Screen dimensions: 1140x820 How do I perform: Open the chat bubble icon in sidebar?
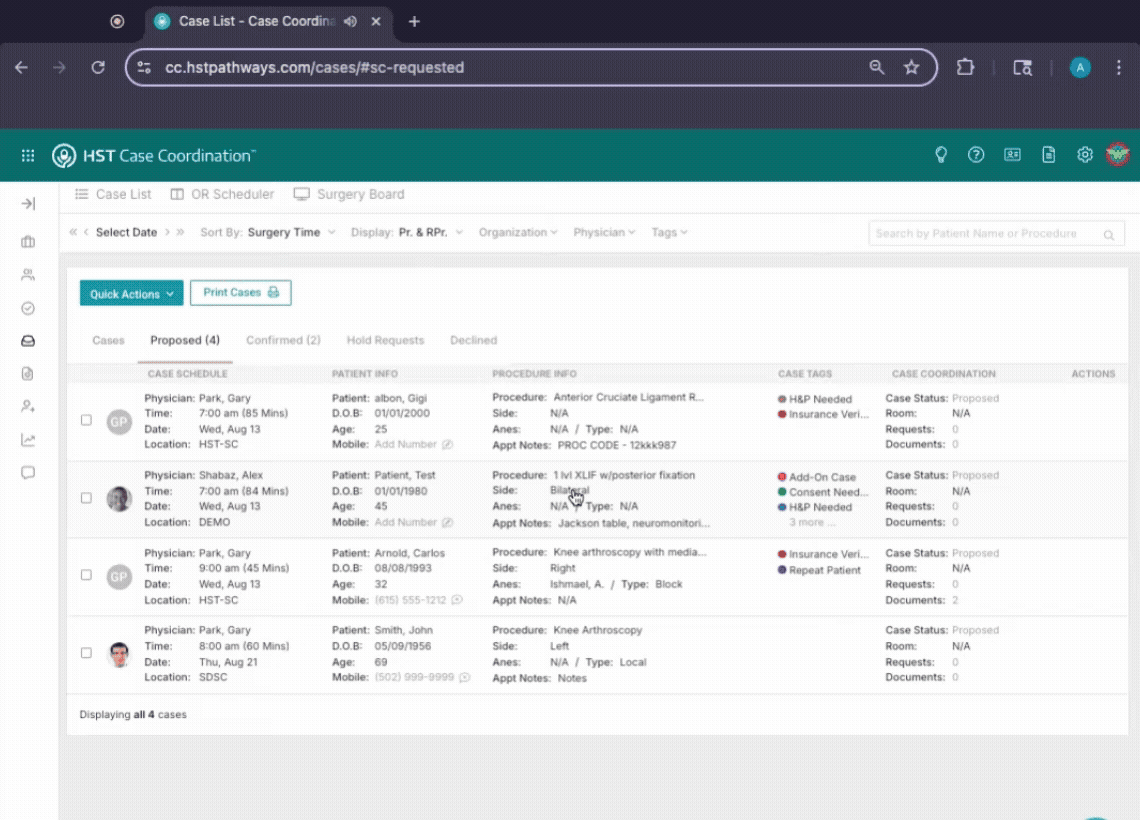(28, 473)
